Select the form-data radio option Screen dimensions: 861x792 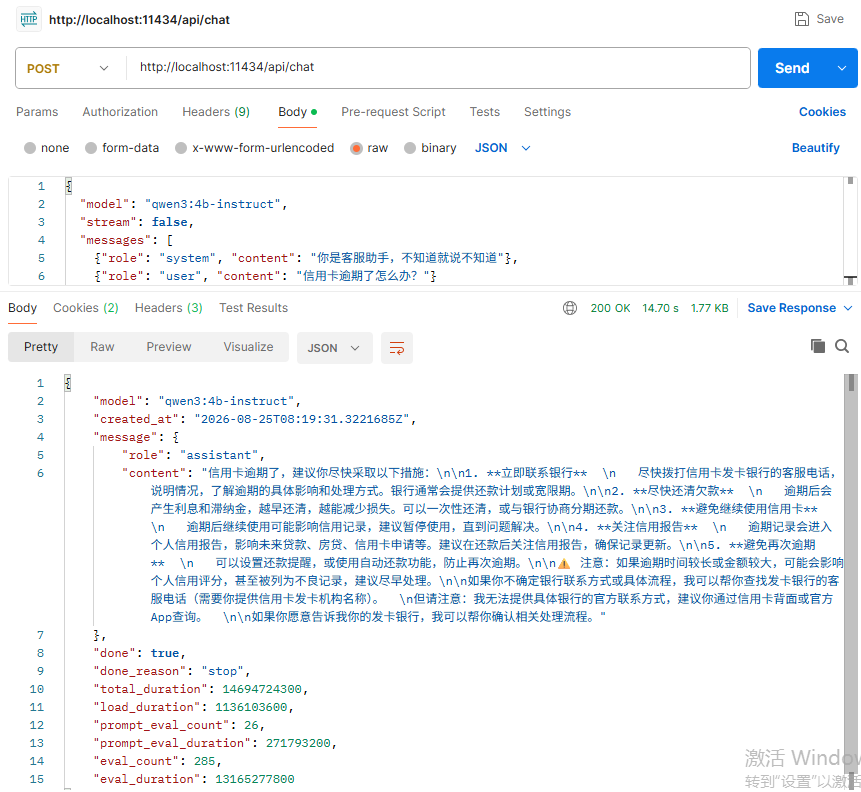pos(91,148)
